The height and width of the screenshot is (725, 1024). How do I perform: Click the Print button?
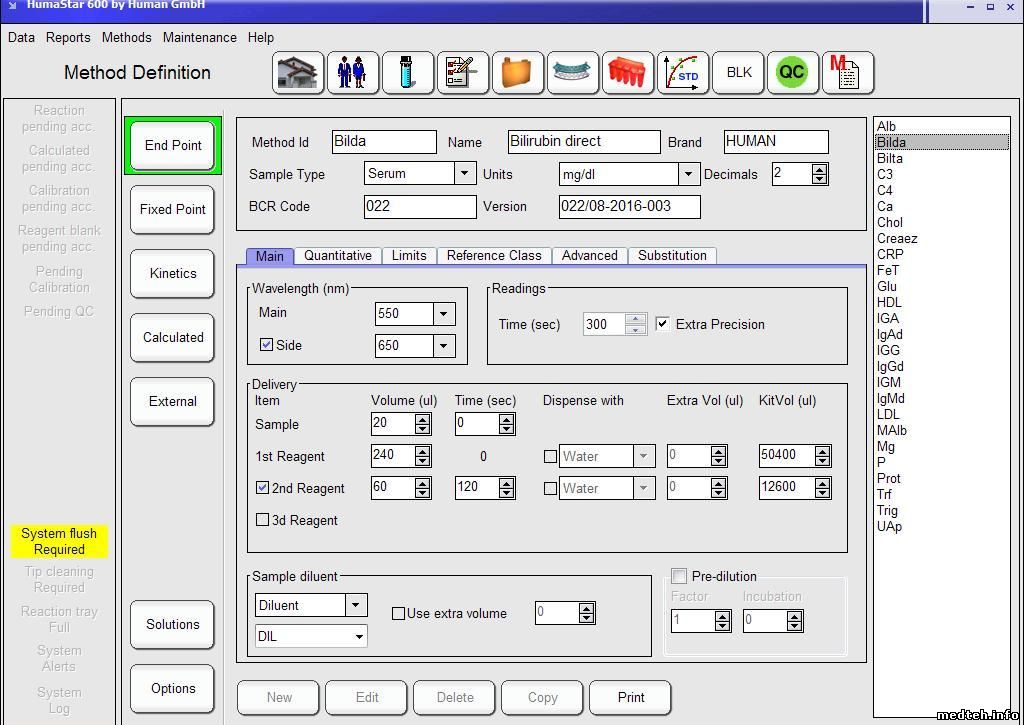click(630, 698)
